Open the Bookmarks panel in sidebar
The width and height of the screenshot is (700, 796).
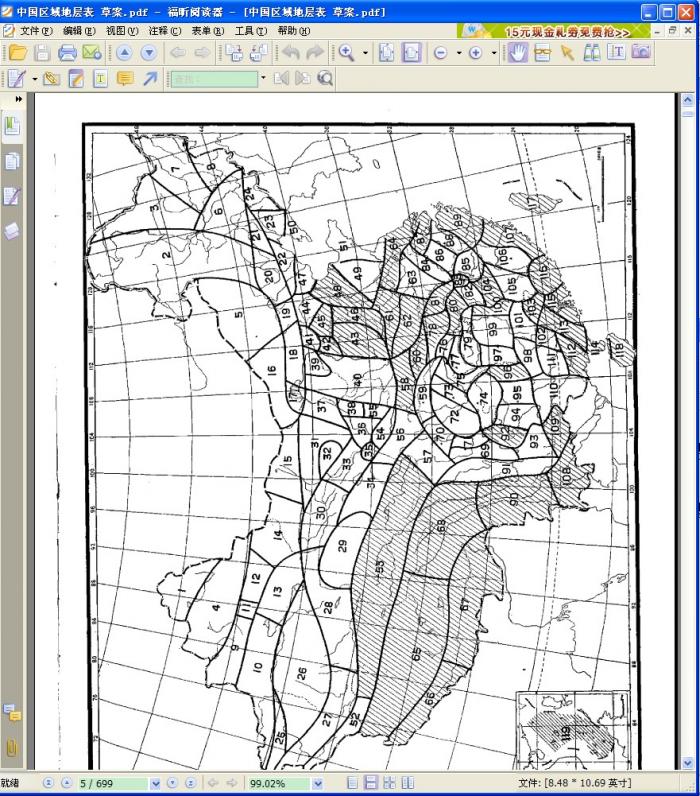pos(12,125)
